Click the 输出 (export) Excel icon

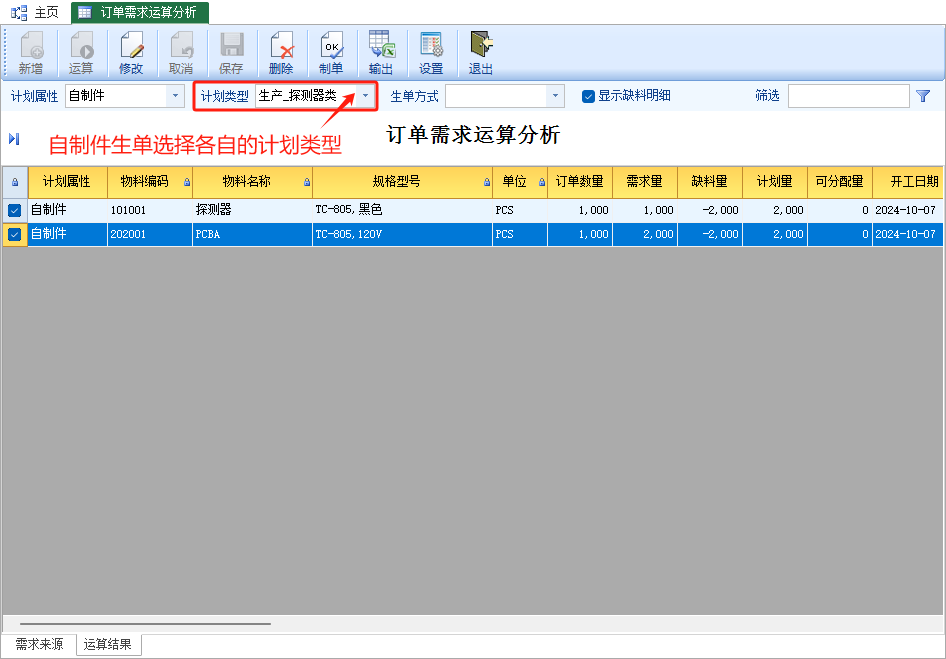(x=381, y=53)
